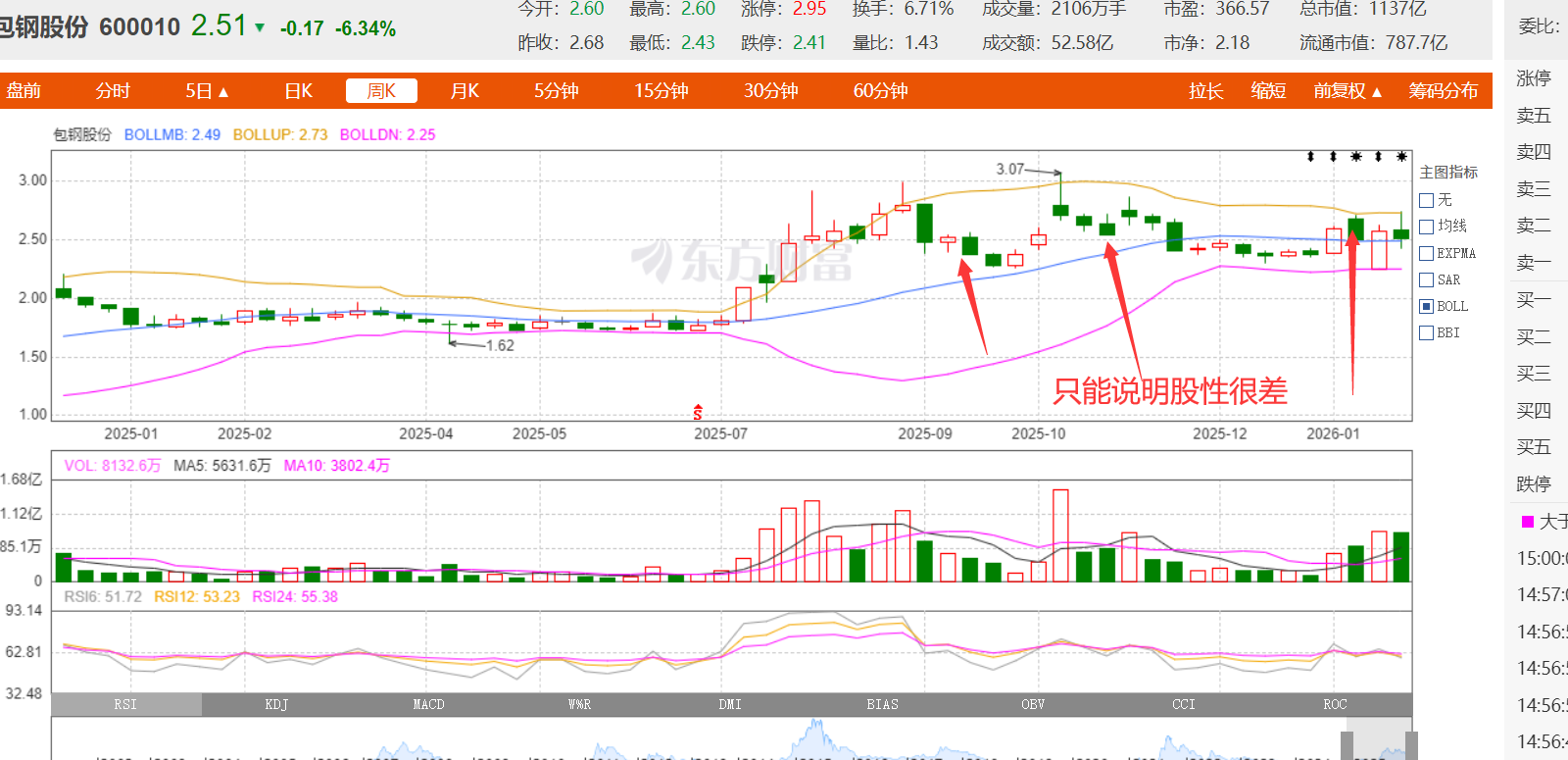Click the 成交量 2106万手 volume value
The height and width of the screenshot is (760, 1568).
[1054, 9]
